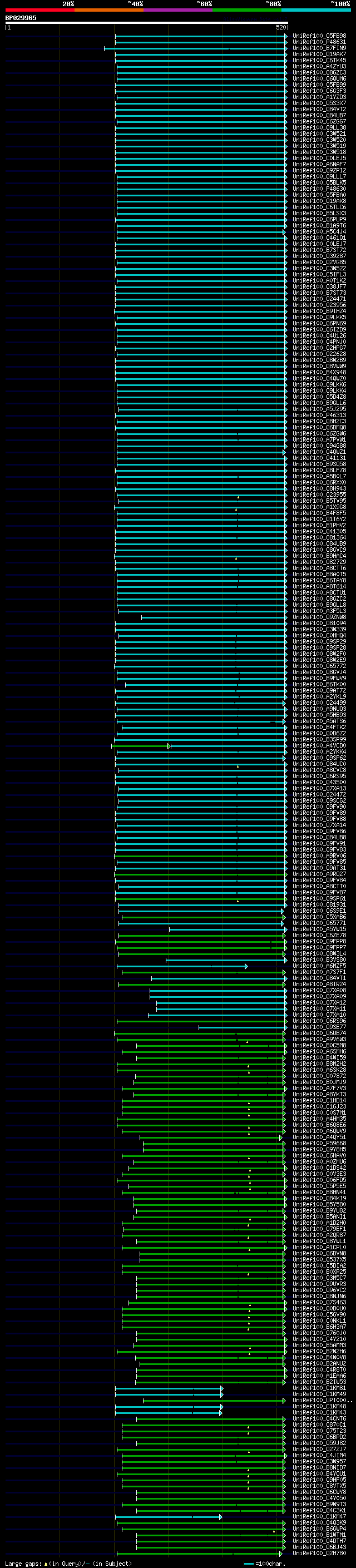Click the cyan arrowhead ending the C1KM81 alignment
This screenshot has width=356, height=1568.
point(221,1388)
